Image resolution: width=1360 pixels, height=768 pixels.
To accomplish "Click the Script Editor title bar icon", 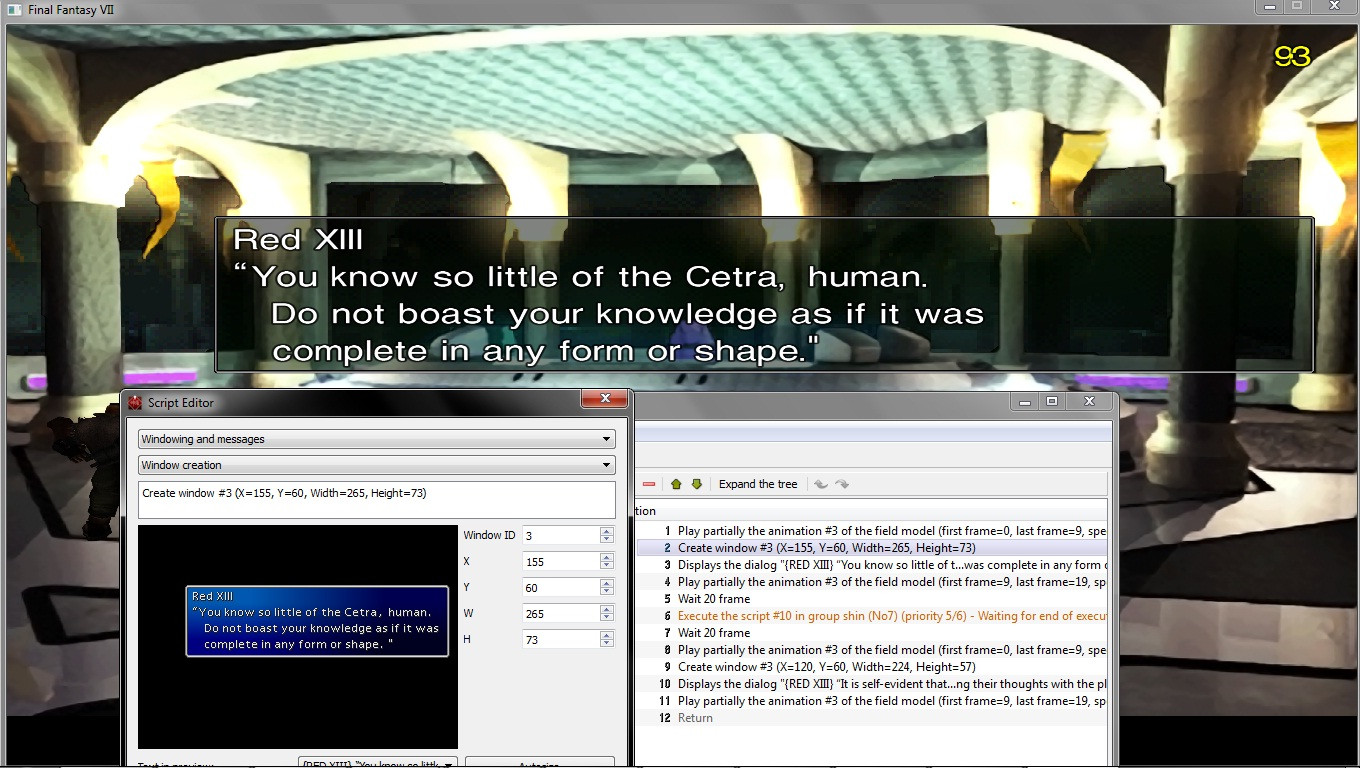I will click(135, 402).
